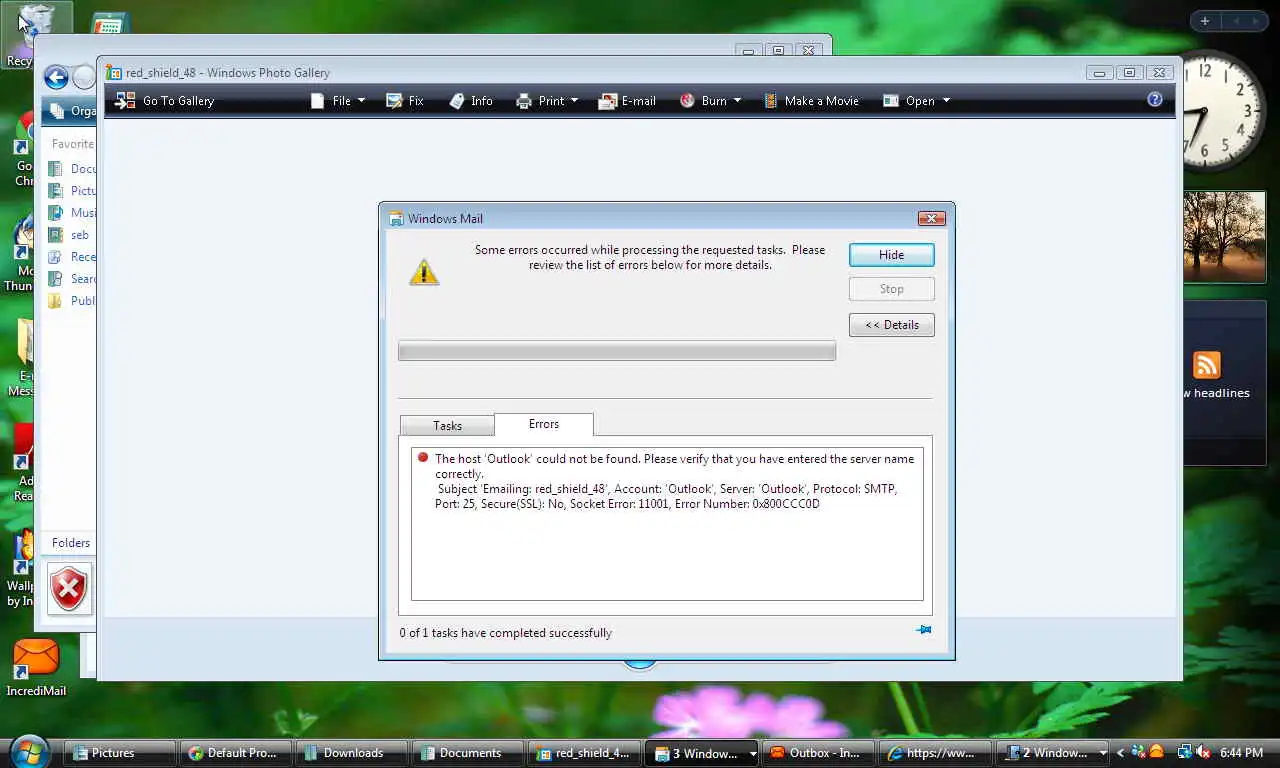This screenshot has width=1280, height=768.
Task: Select seb in Explorer favorites
Action: point(69,235)
